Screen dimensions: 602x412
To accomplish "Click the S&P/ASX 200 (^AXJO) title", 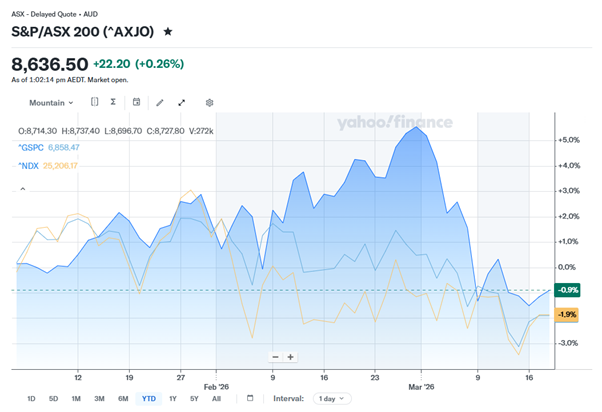I will click(x=83, y=31).
